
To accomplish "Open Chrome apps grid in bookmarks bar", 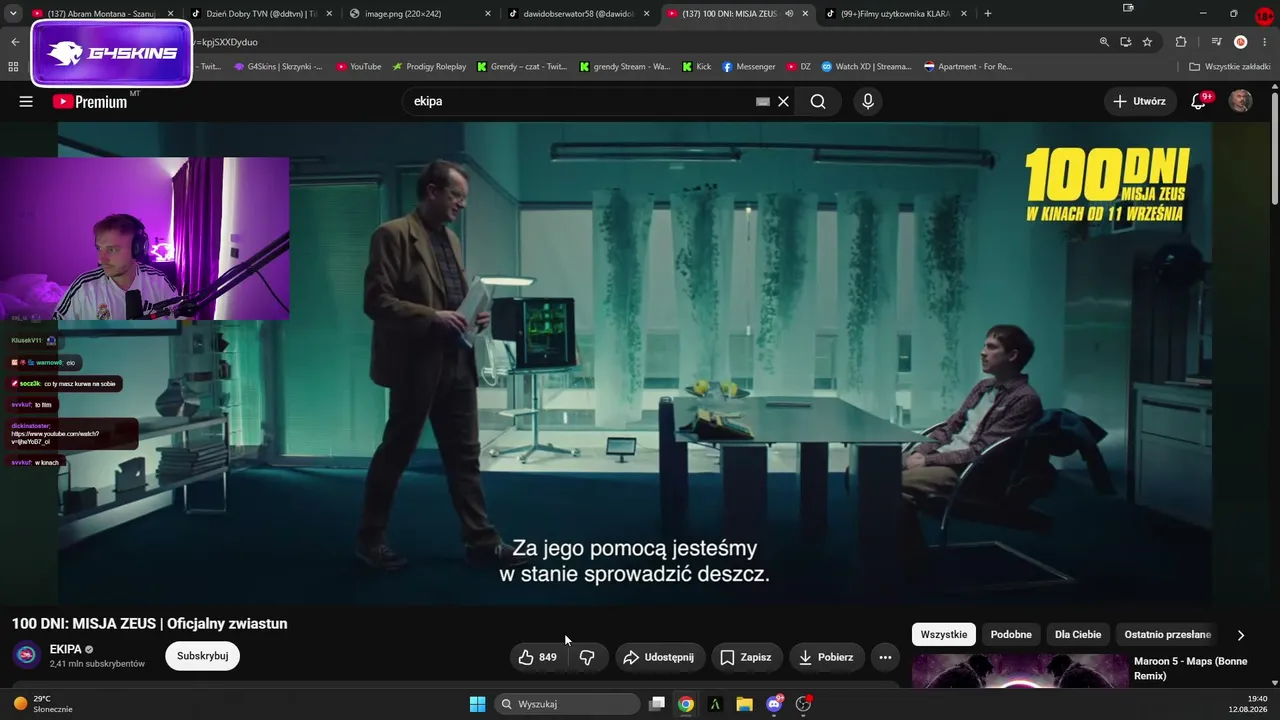I will coord(13,67).
